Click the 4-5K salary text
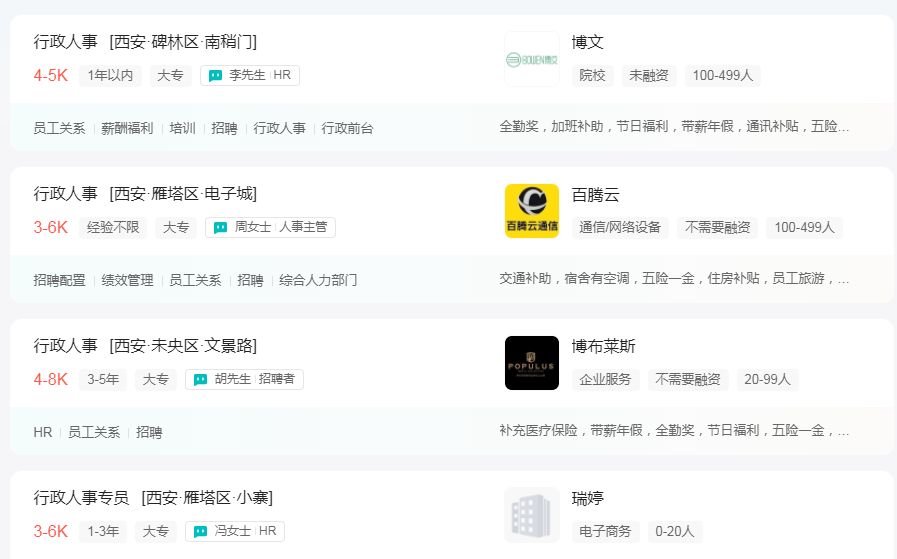 (51, 76)
